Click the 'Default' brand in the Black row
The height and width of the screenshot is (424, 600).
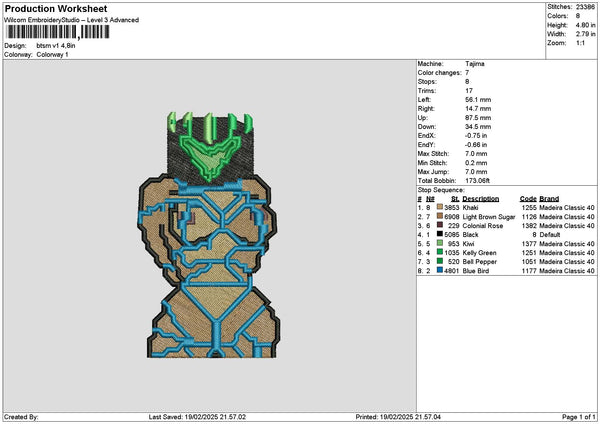tap(549, 235)
